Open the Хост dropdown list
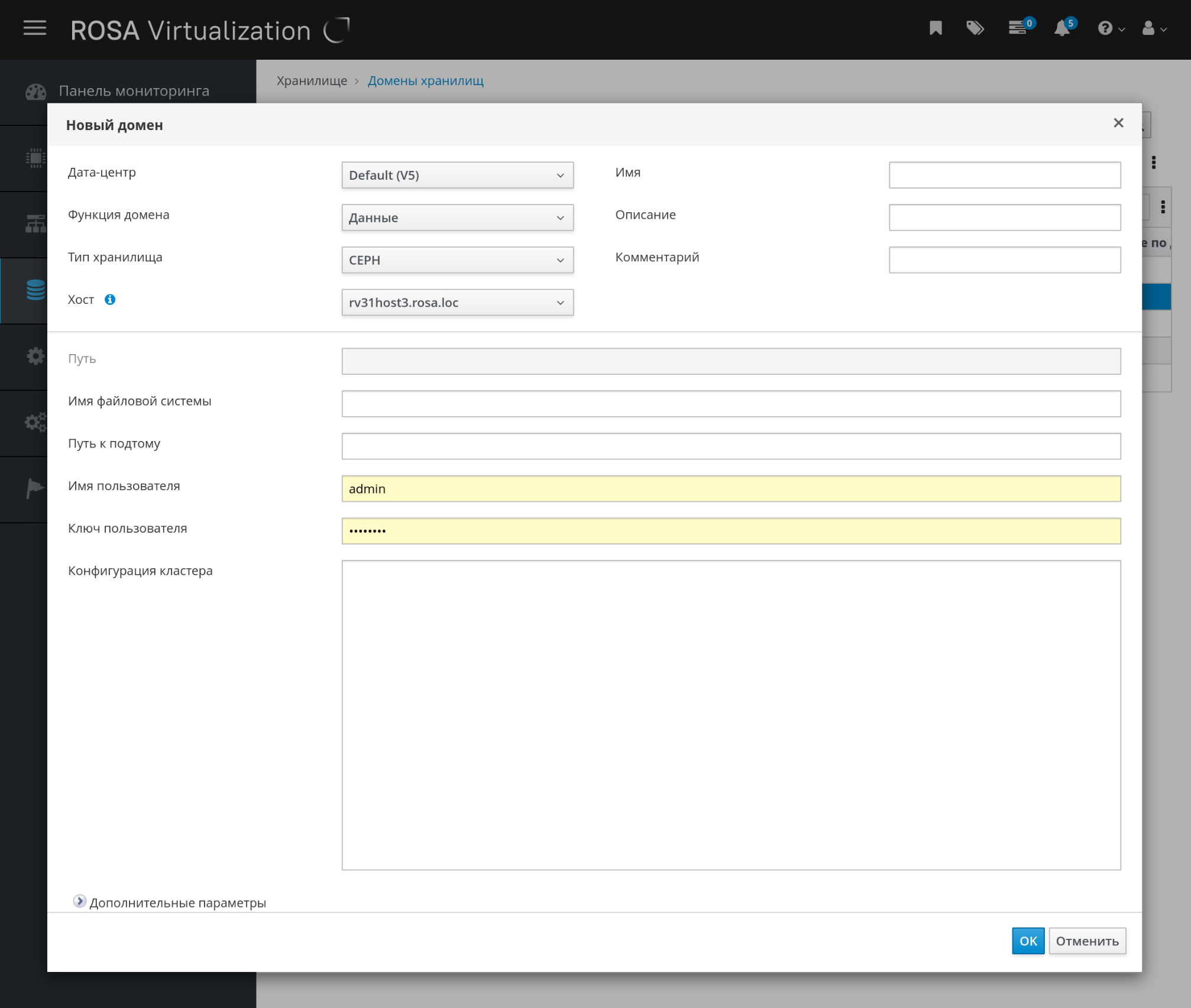 [x=457, y=303]
